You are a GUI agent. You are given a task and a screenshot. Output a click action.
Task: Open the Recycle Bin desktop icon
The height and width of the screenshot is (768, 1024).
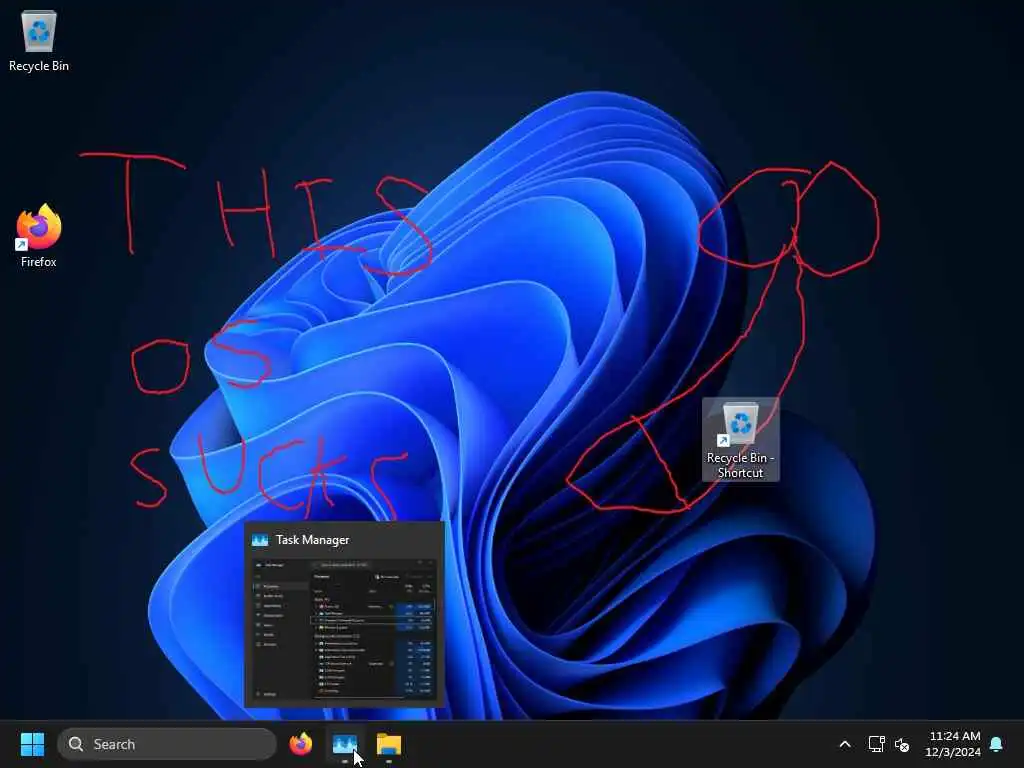tap(39, 41)
